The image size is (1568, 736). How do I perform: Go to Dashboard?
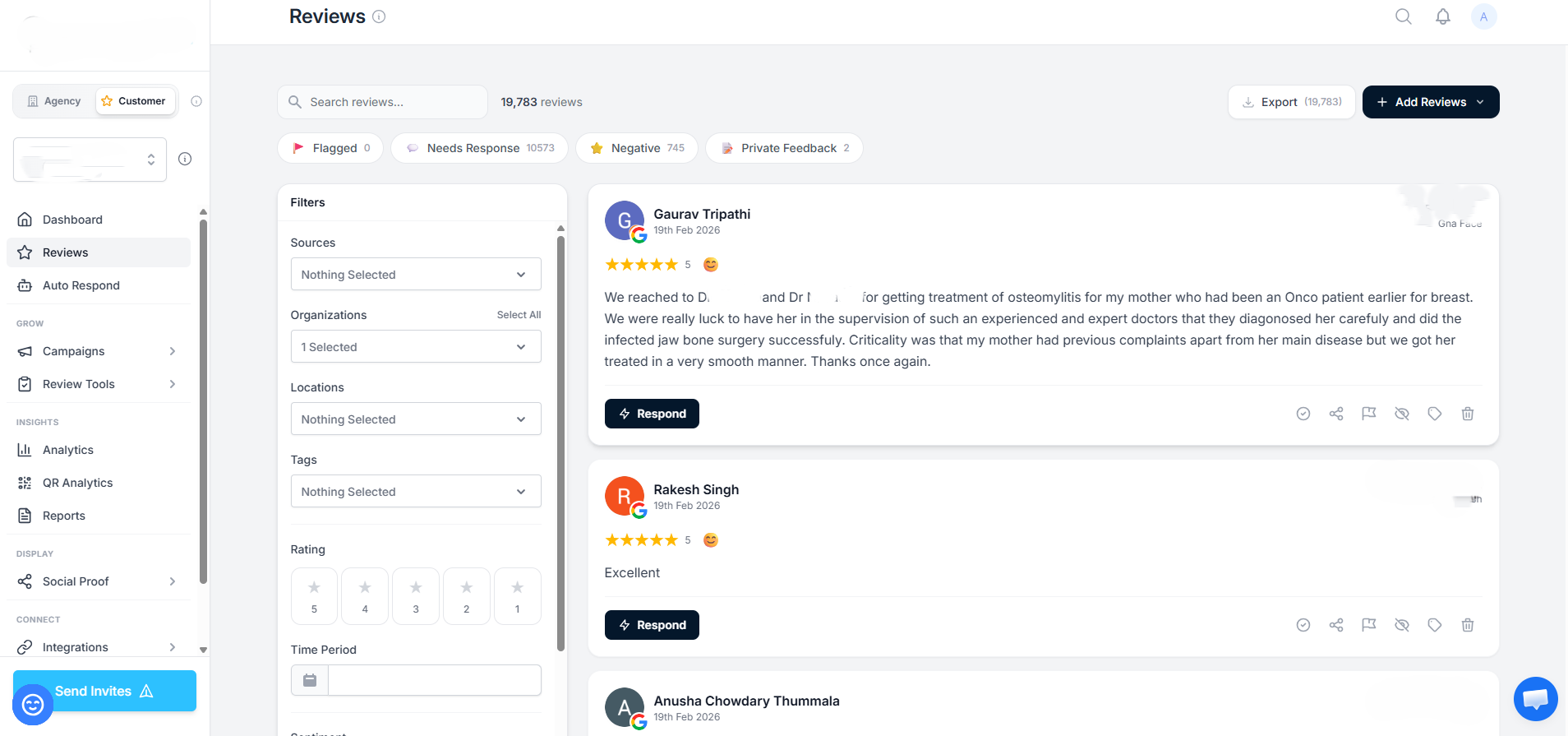tap(99, 220)
